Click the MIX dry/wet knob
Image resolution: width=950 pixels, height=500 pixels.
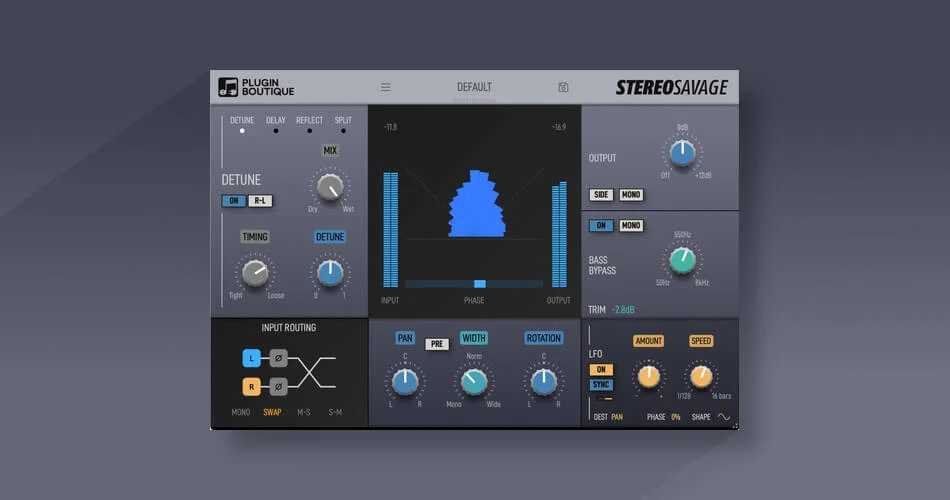click(x=330, y=187)
